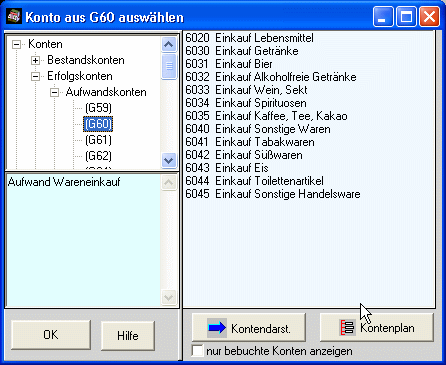Screen dimensions: 446x365
Task: Open the Kontenplan button
Action: tap(377, 327)
